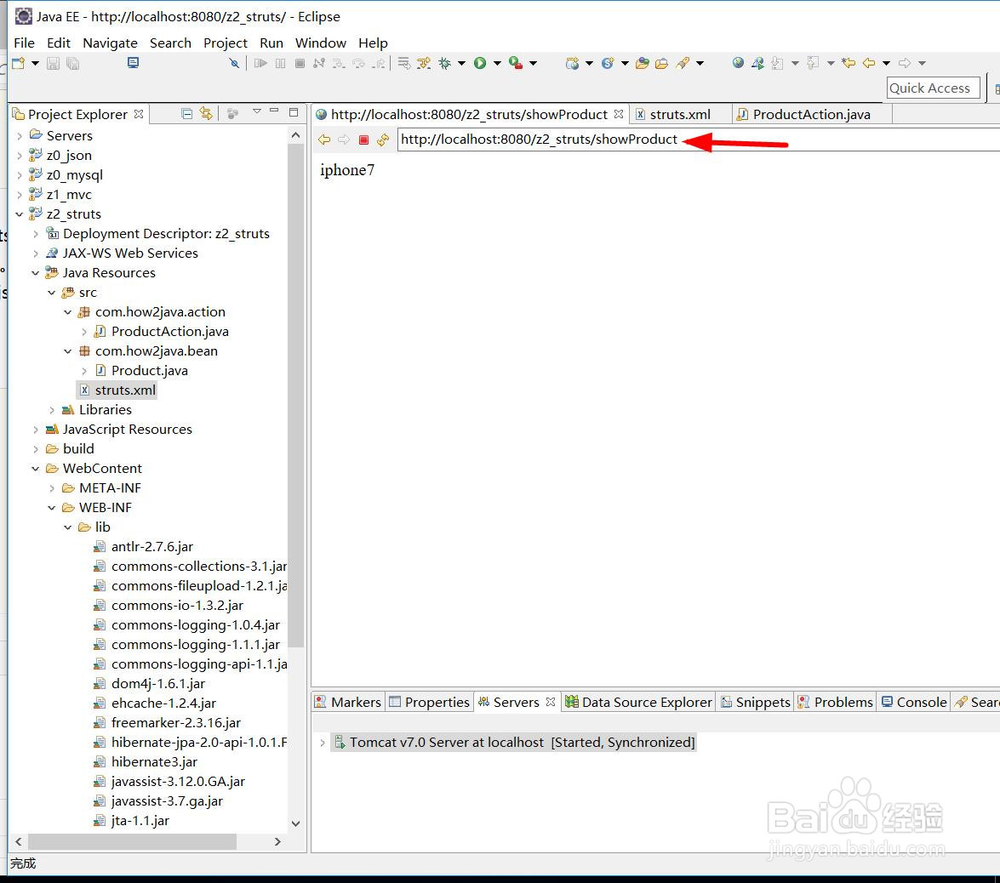Click the Back navigation arrow in toolbar

[869, 63]
